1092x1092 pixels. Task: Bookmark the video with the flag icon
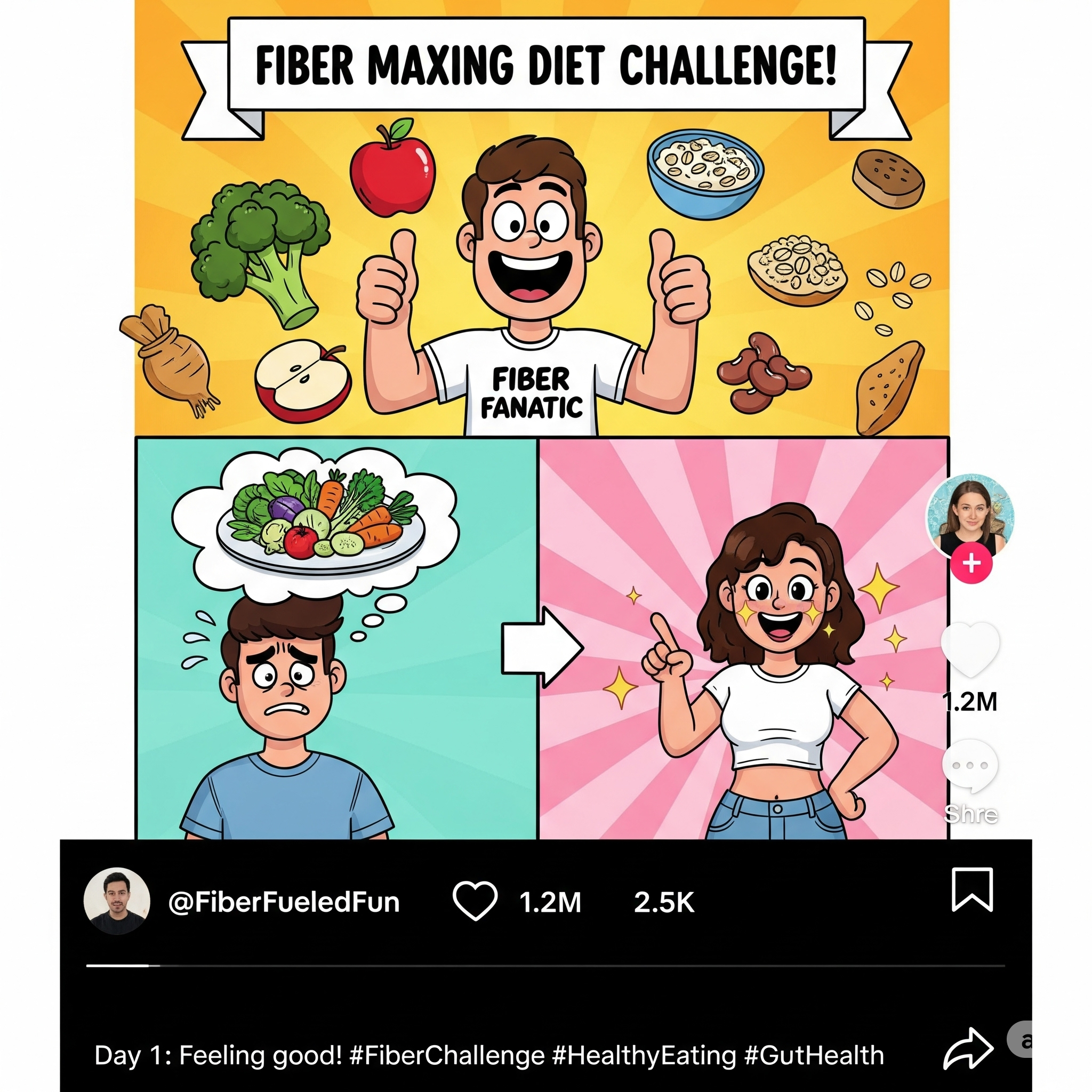pos(972,890)
